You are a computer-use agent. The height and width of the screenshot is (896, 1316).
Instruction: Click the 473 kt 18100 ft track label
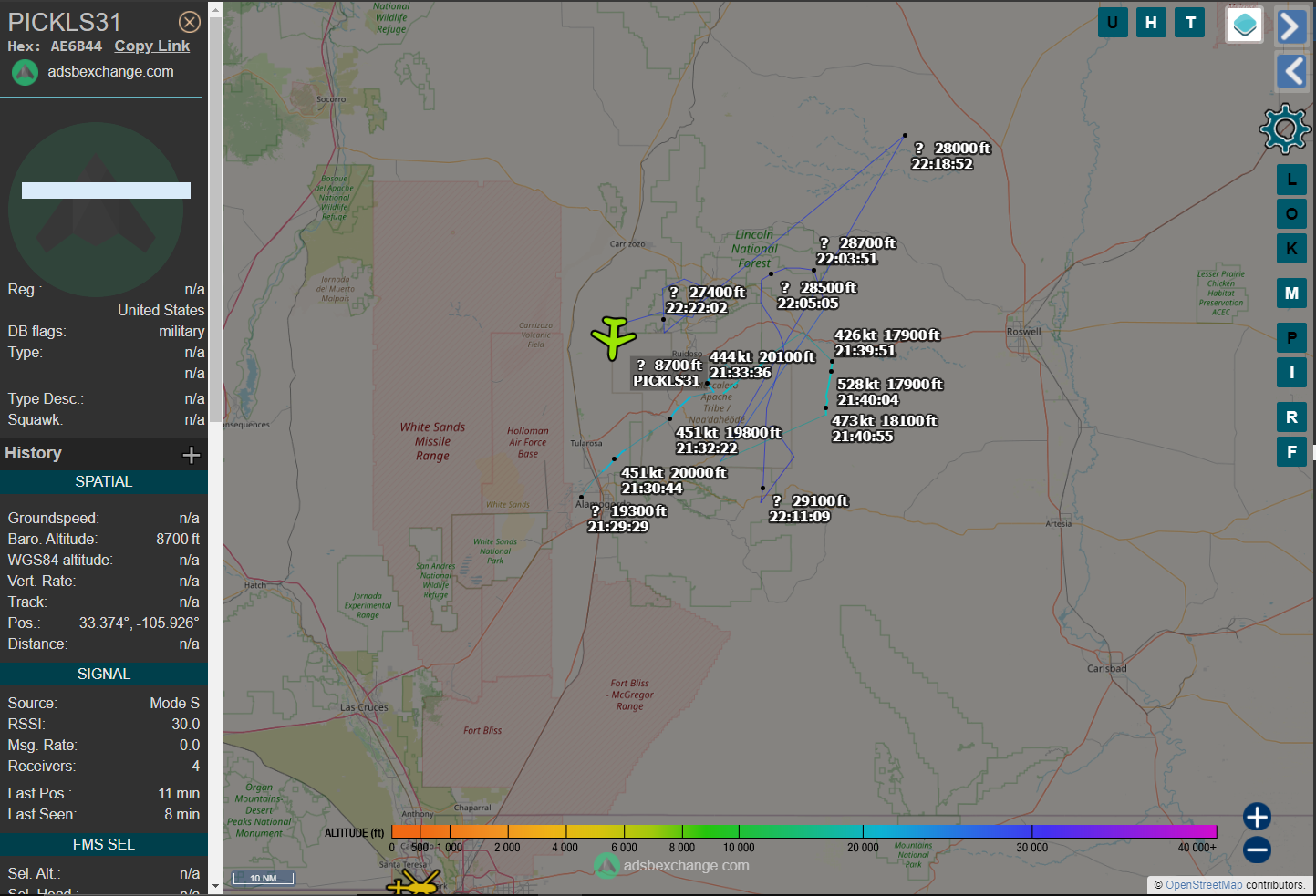pyautogui.click(x=885, y=428)
